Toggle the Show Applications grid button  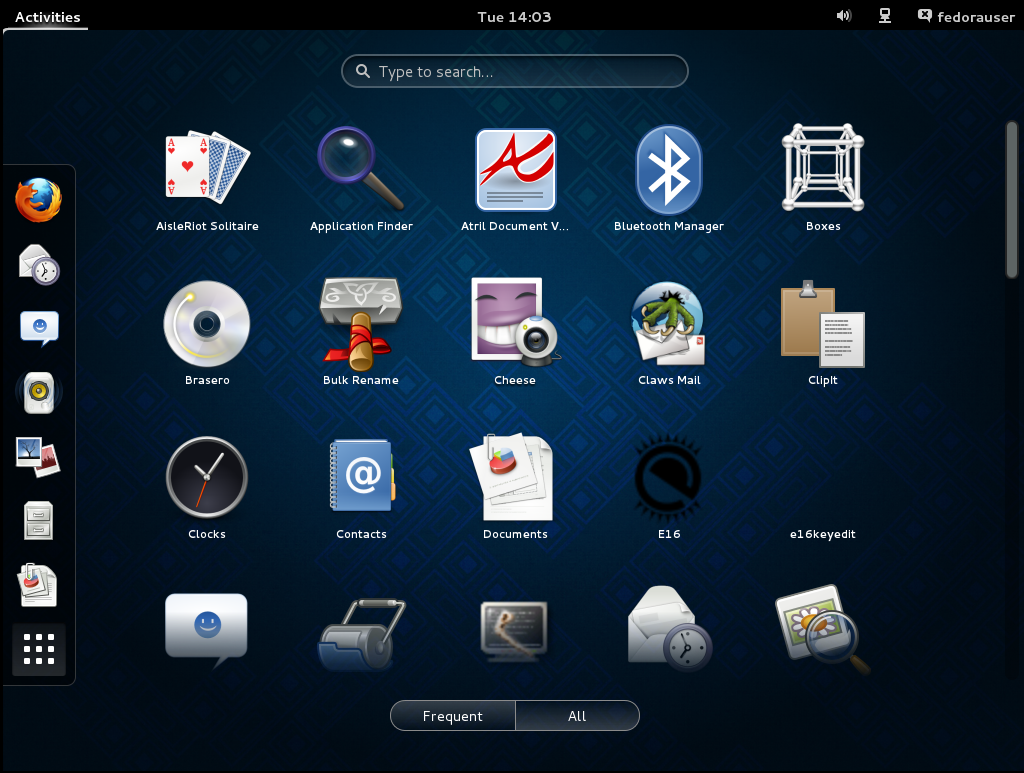point(39,649)
